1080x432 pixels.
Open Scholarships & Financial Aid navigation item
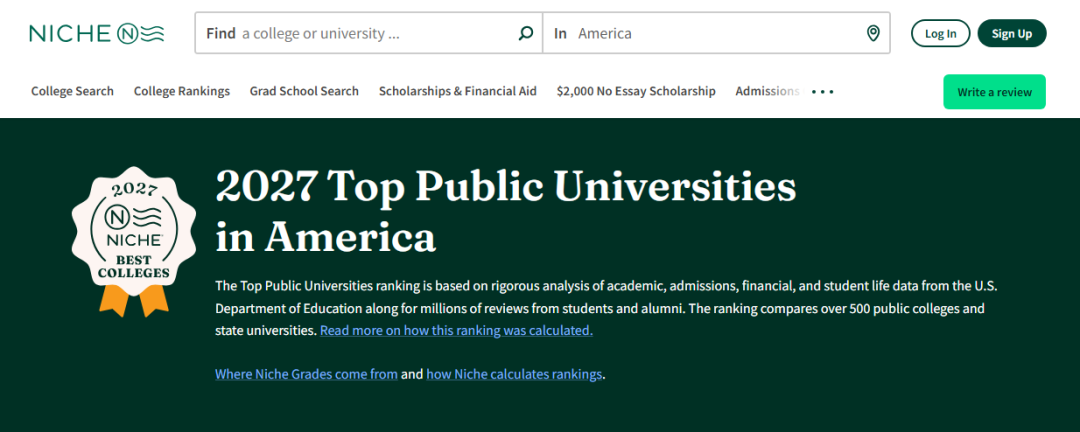457,91
